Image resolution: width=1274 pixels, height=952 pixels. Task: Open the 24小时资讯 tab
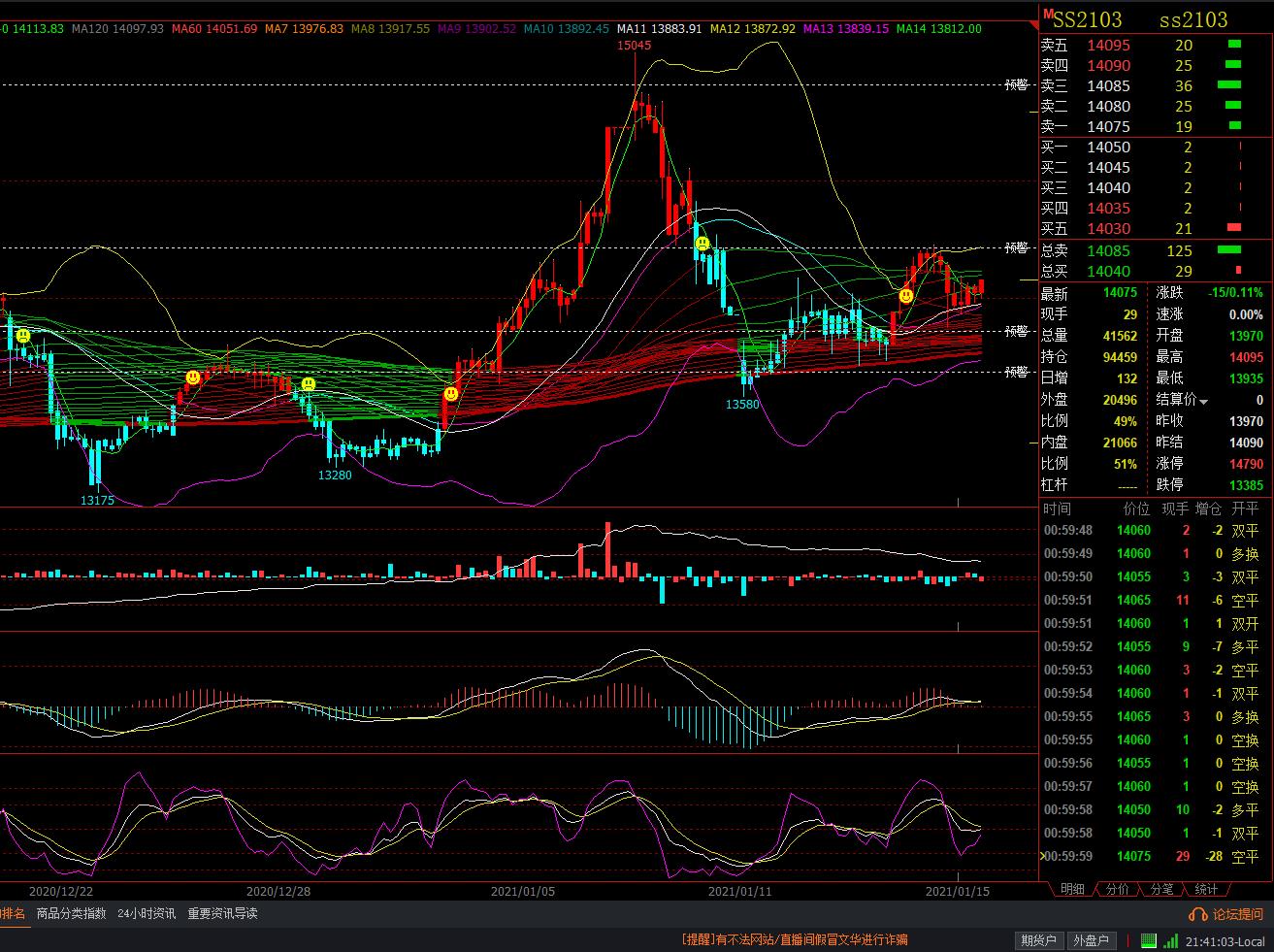(x=147, y=914)
